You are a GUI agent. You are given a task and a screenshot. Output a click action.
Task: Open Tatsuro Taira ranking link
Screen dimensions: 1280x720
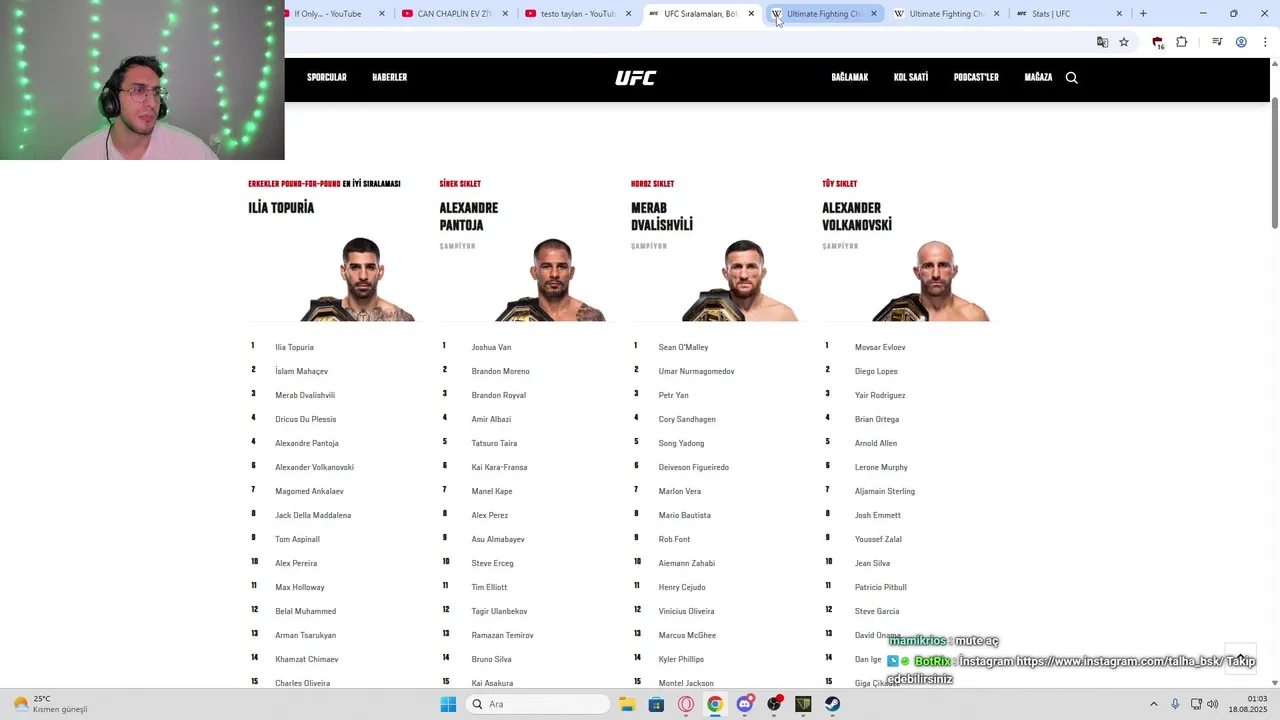pos(494,443)
